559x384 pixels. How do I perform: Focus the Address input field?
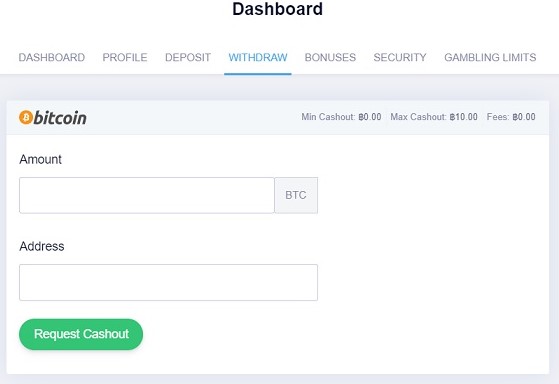pos(168,282)
